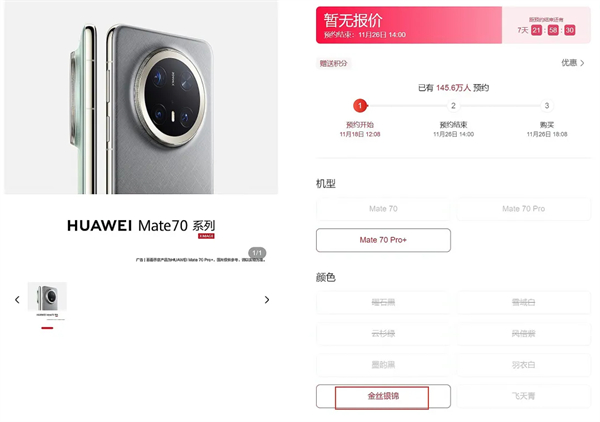Click the 赠送积分 tag
This screenshot has height=422, width=600.
click(x=333, y=64)
